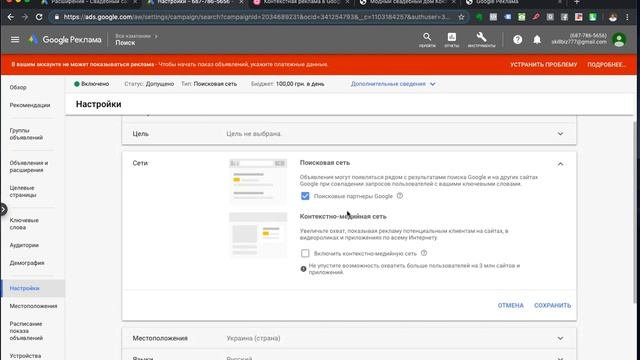Click help icon next to контекстно-медийную сеть option
The image size is (640, 360).
(x=424, y=253)
